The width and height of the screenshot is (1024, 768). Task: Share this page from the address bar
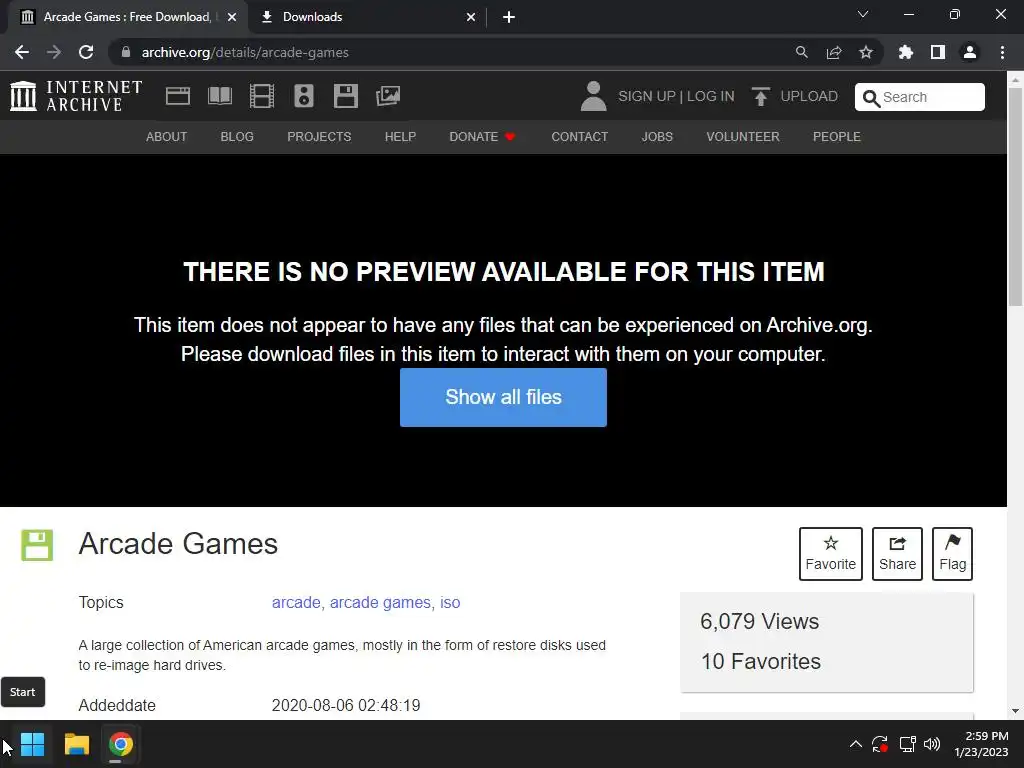click(834, 52)
